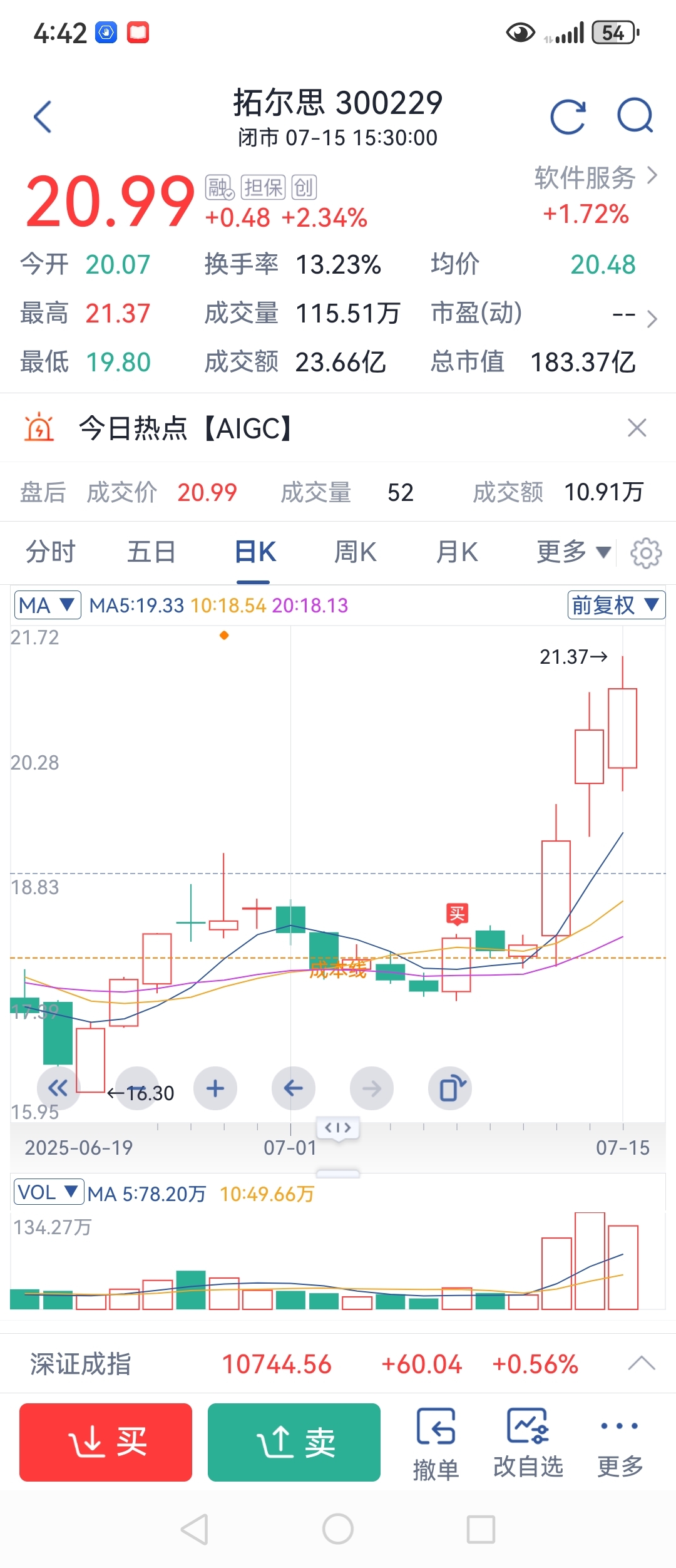
Task: Tap the back arrow icon
Action: coord(43,116)
